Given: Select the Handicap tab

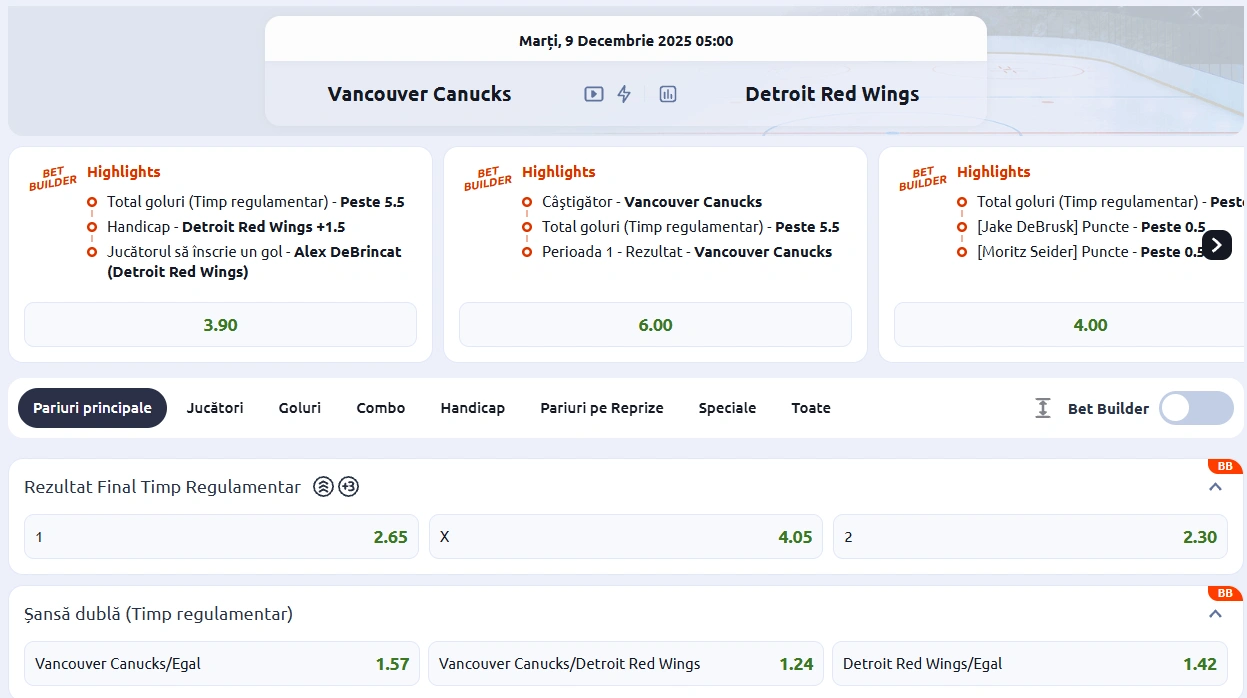Looking at the screenshot, I should [x=472, y=408].
